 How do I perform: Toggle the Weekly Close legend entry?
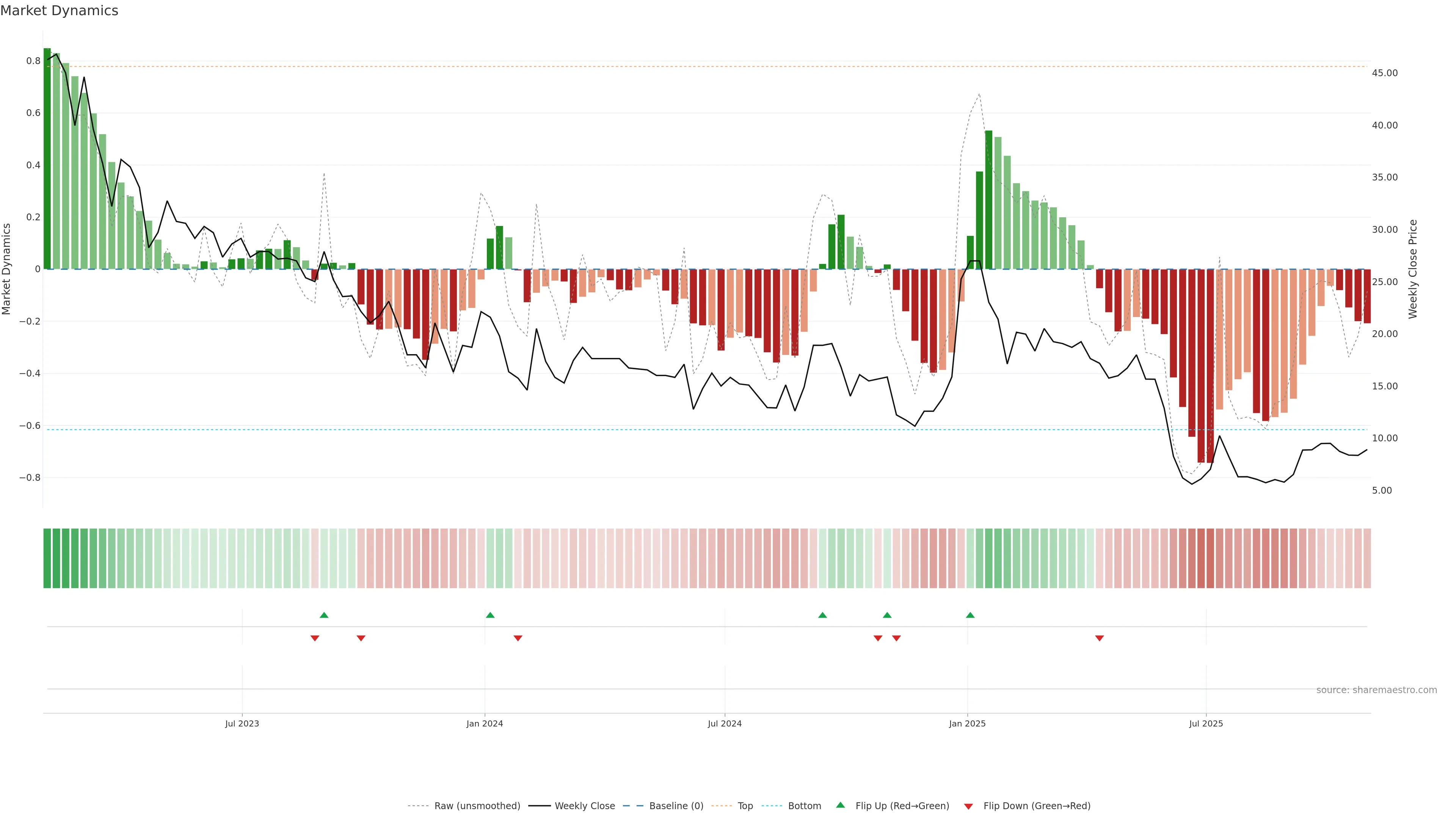584,806
